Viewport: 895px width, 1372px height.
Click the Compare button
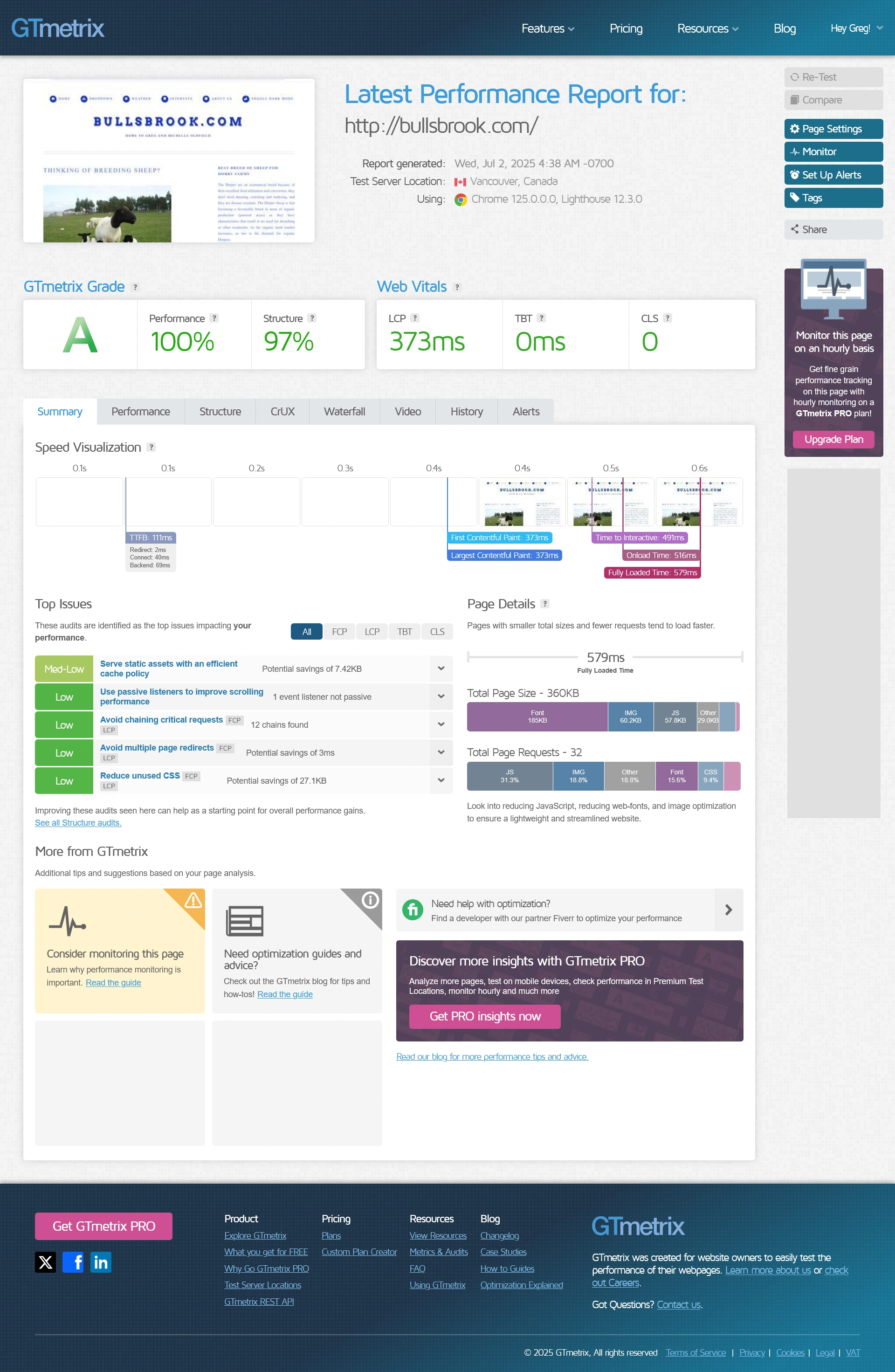click(x=833, y=100)
